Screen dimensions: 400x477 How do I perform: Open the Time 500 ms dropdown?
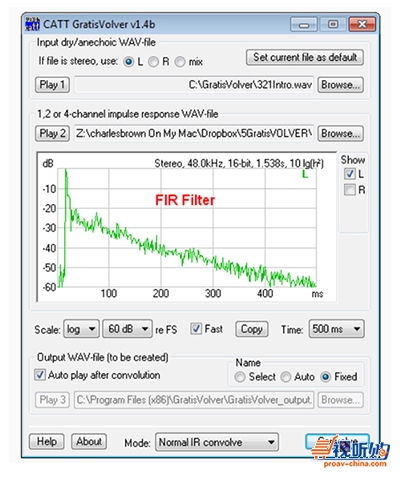(x=336, y=329)
